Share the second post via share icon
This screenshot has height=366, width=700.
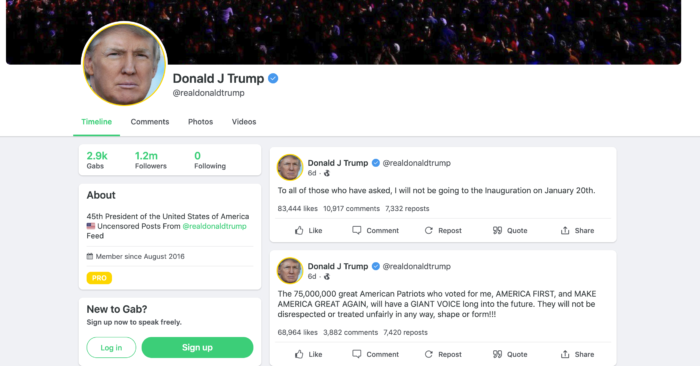pos(565,354)
